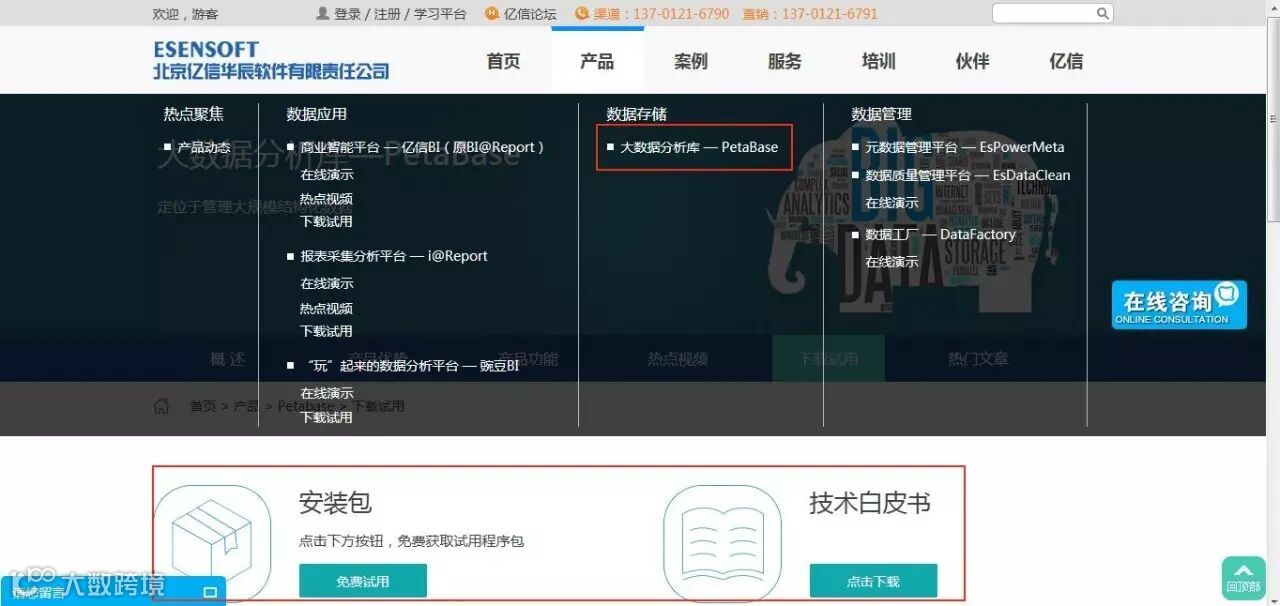The image size is (1280, 606).
Task: Select 产品动态 under 热点聚焦
Action: click(204, 147)
